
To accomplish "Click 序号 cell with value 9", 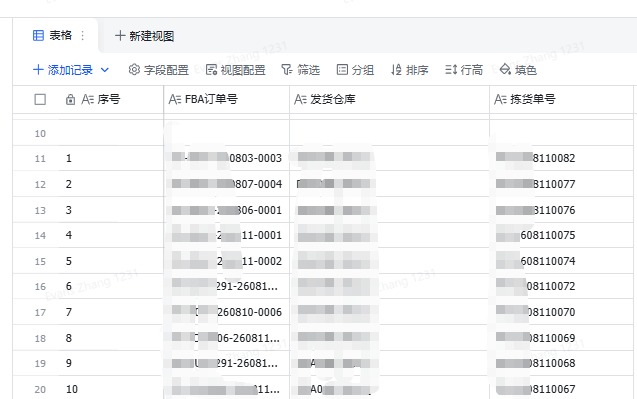I will coord(112,363).
